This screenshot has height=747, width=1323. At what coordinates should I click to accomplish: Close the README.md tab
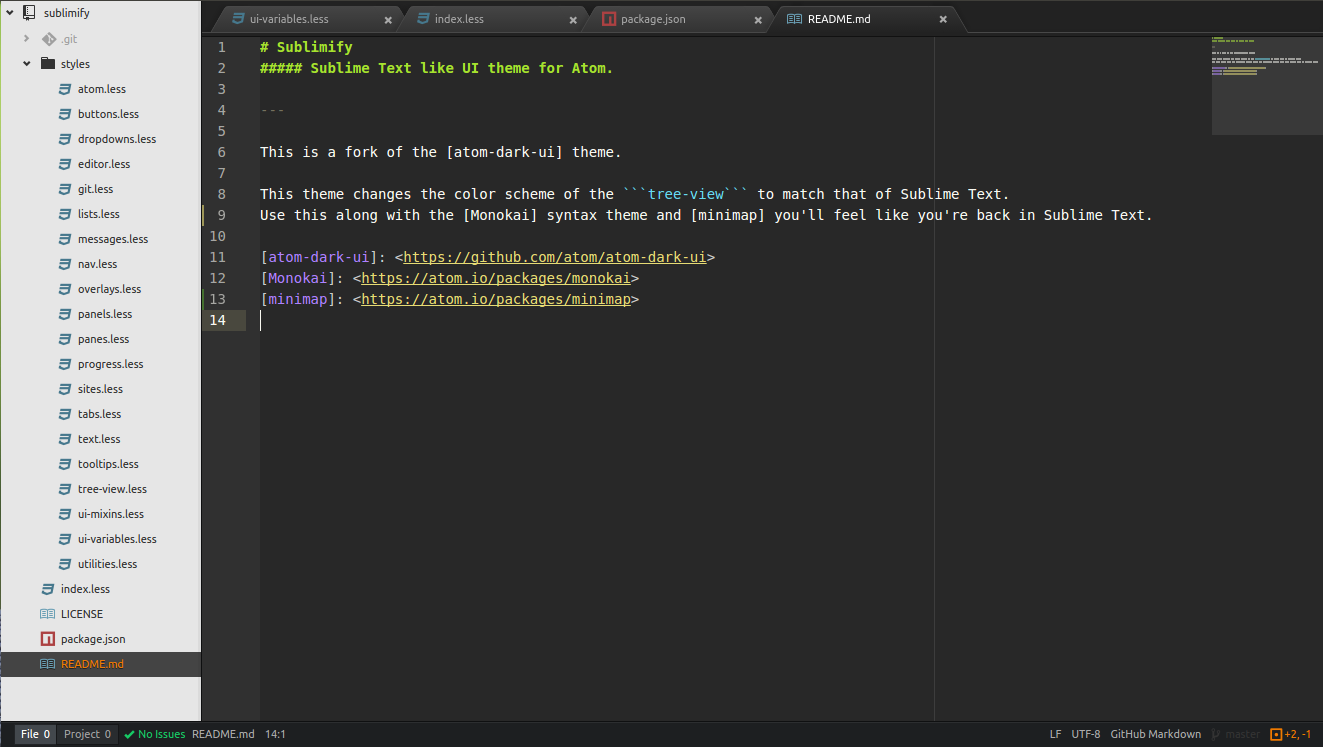click(x=943, y=20)
